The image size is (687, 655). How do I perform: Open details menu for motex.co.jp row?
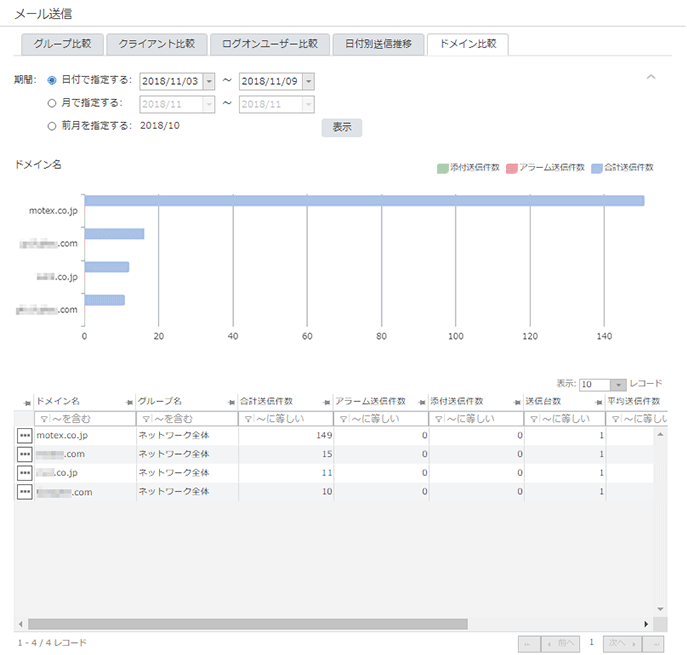[24, 436]
